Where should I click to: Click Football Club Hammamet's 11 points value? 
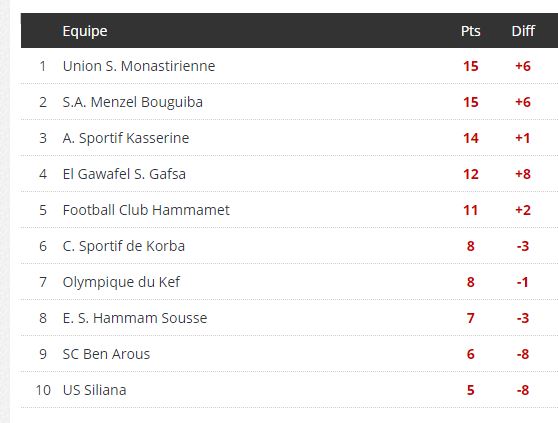(470, 210)
